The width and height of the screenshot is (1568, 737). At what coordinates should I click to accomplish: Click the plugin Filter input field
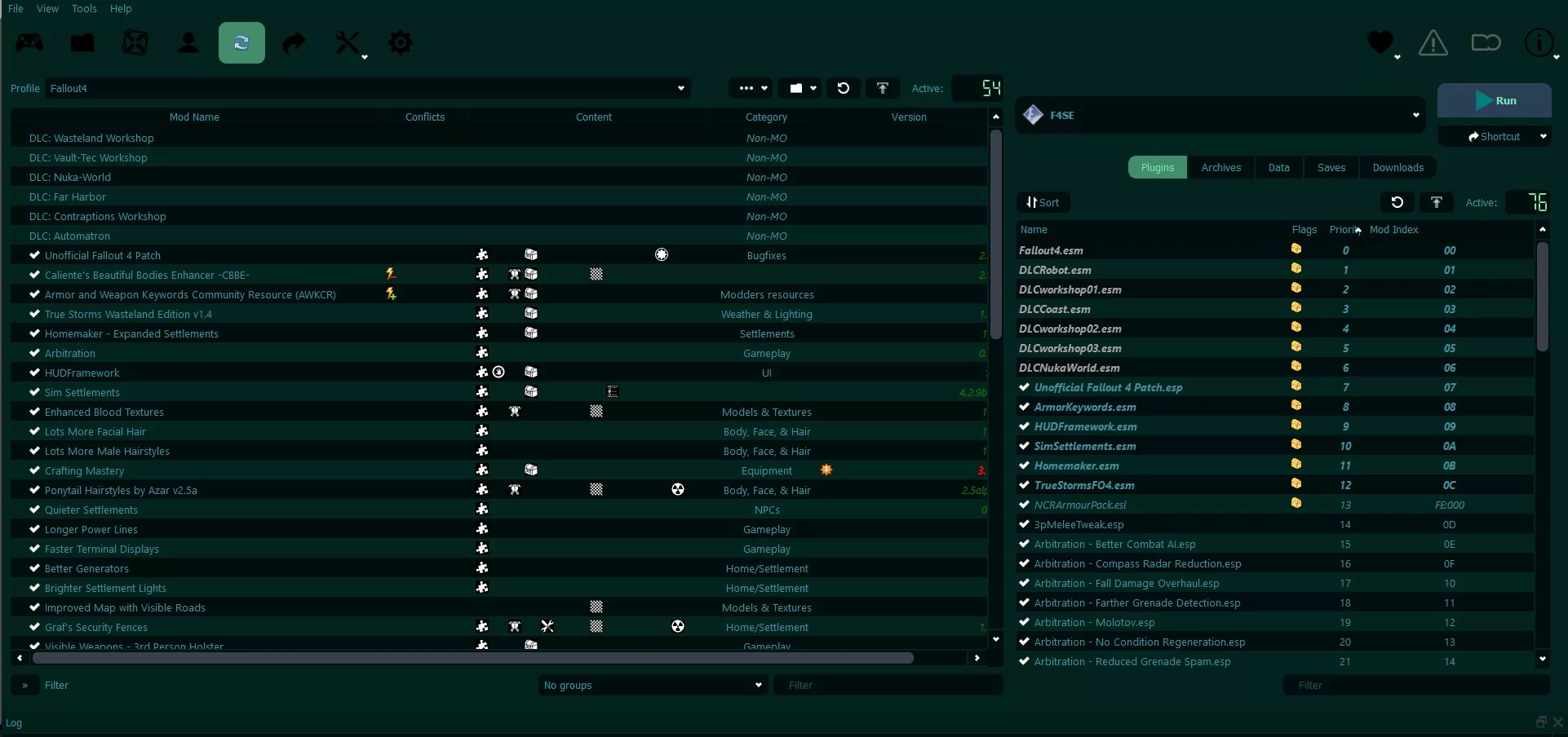pyautogui.click(x=1416, y=685)
